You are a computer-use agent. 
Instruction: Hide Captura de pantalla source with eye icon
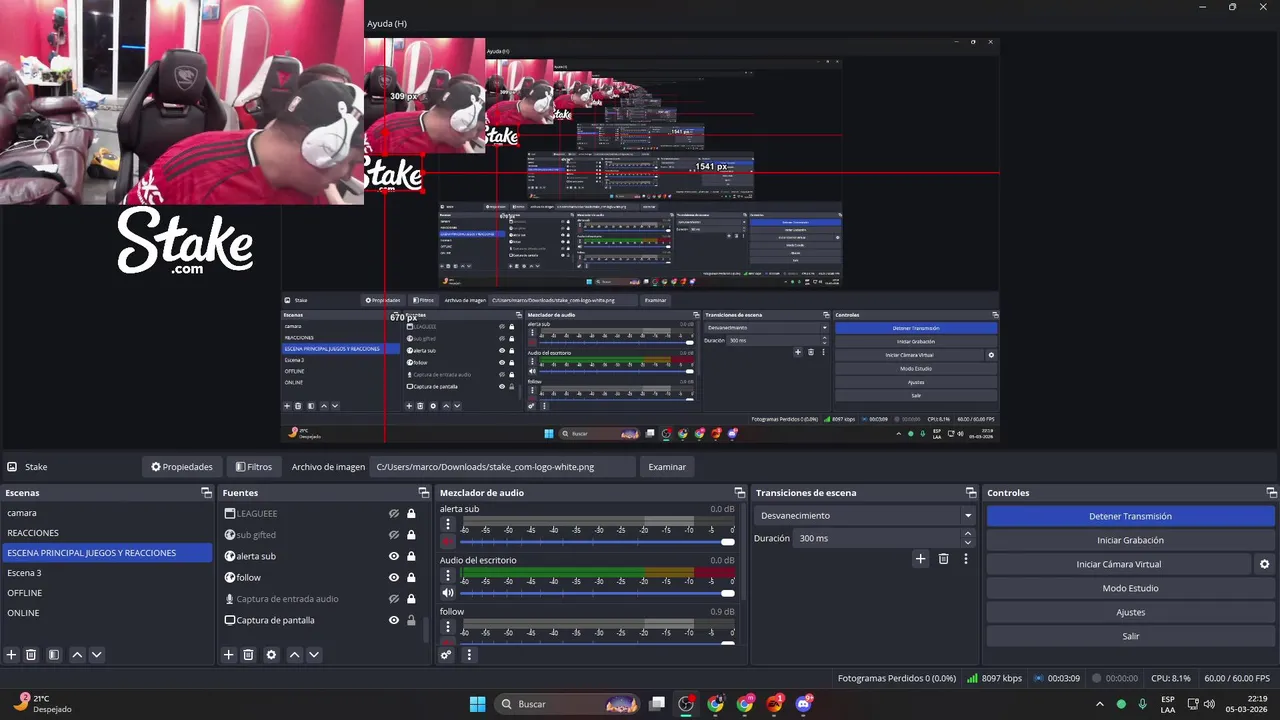tap(394, 620)
